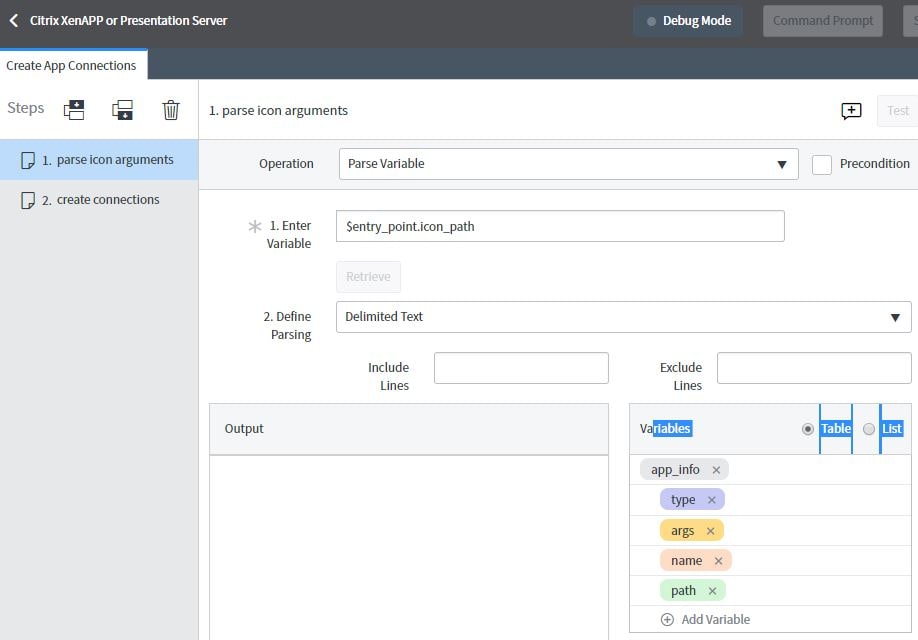The image size is (918, 640).
Task: Click the back arrow beside Citrix XenAPP title
Action: pos(14,20)
